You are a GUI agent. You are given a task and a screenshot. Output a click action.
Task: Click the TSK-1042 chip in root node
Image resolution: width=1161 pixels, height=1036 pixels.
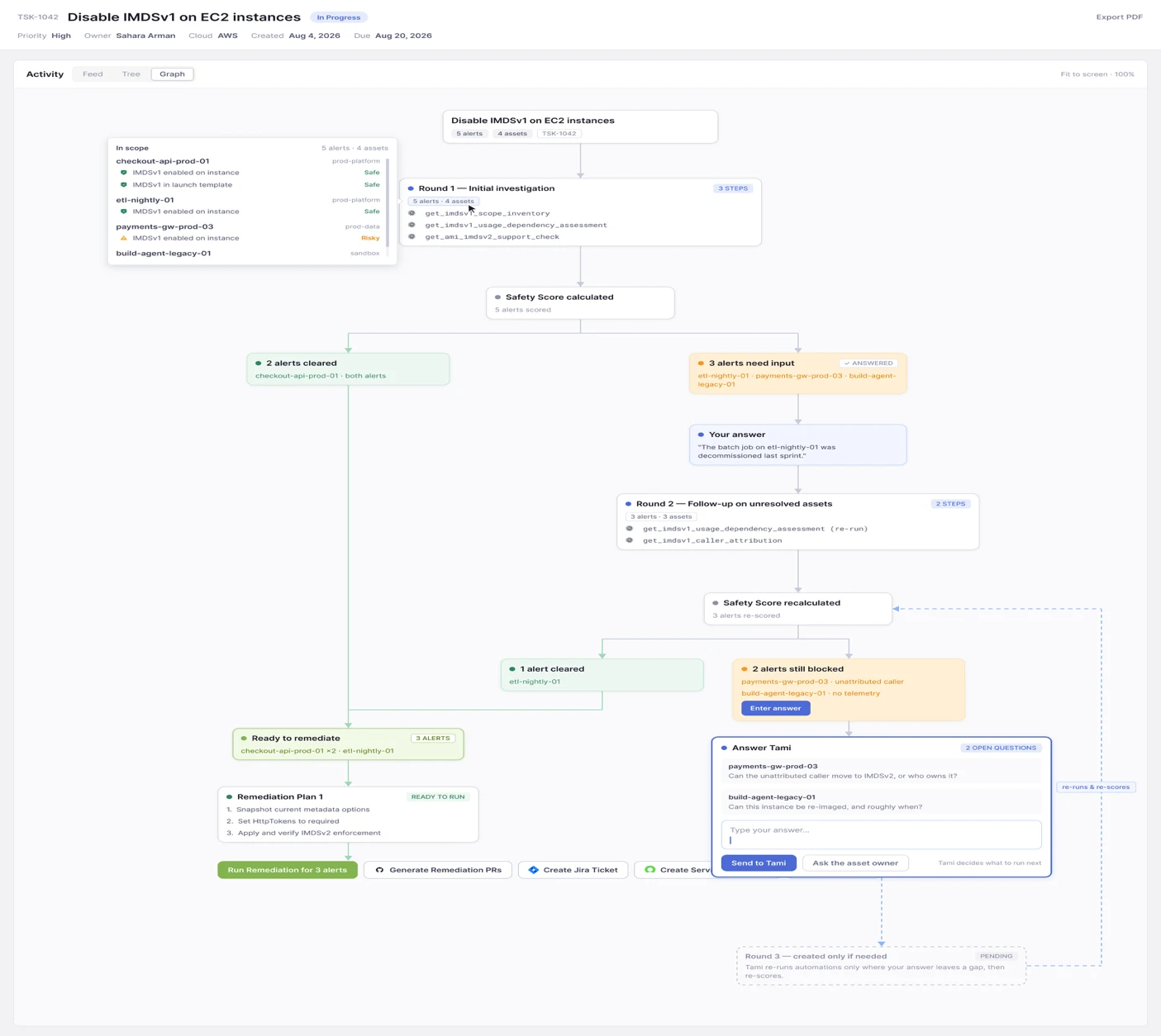tap(559, 134)
